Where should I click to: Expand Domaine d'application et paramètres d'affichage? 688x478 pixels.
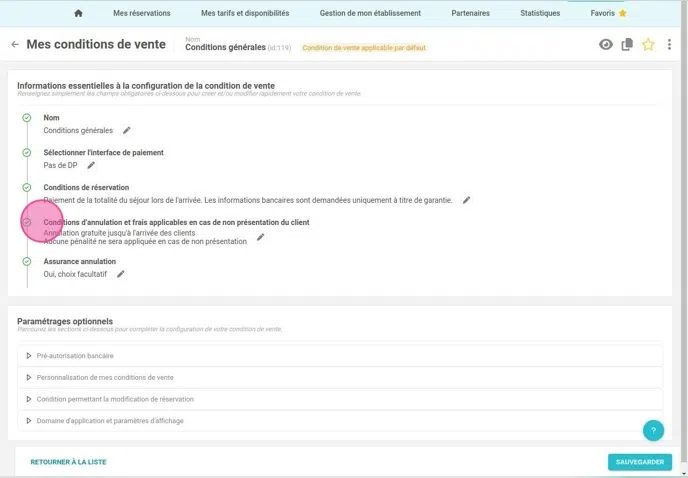(x=340, y=420)
